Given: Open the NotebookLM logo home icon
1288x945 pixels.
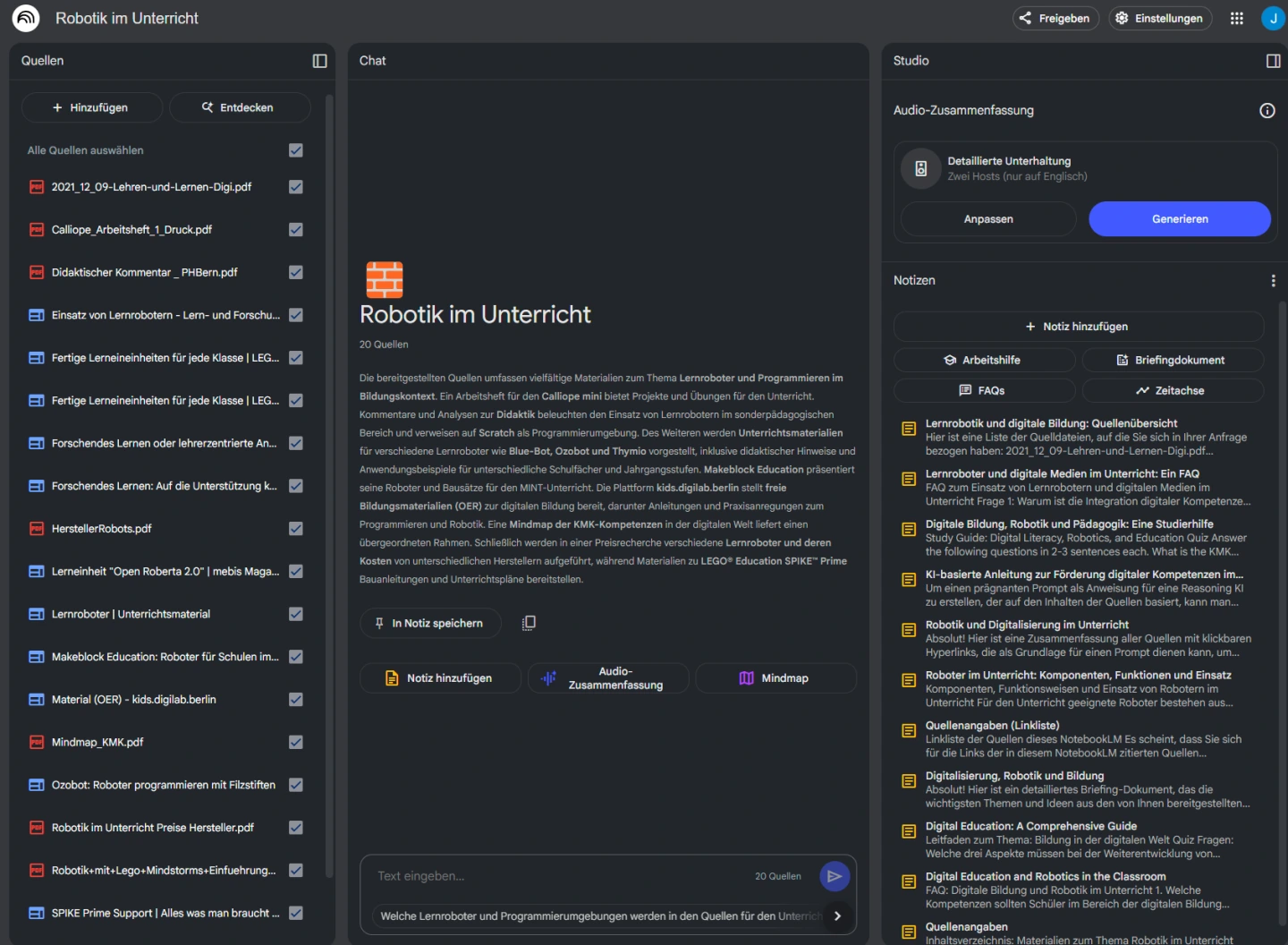Looking at the screenshot, I should click(x=26, y=18).
